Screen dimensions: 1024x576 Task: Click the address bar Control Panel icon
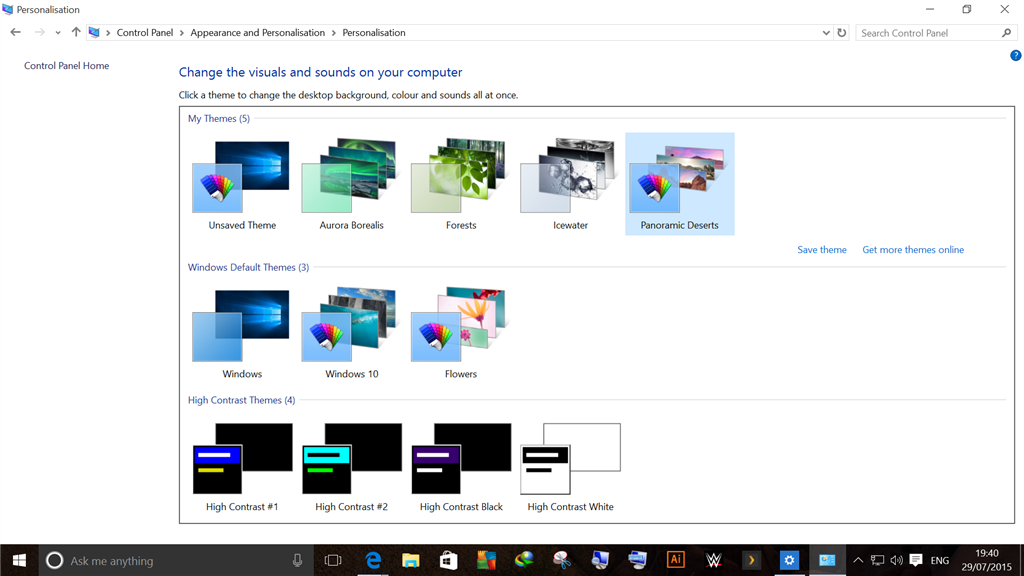click(94, 32)
